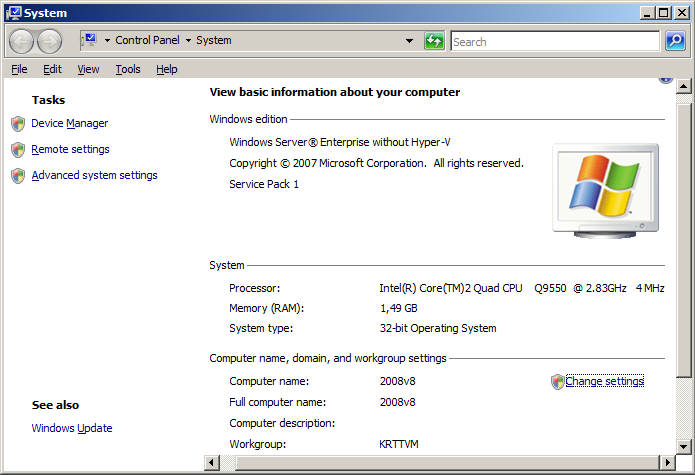Click the Back navigation arrow button
695x475 pixels.
pyautogui.click(x=21, y=42)
